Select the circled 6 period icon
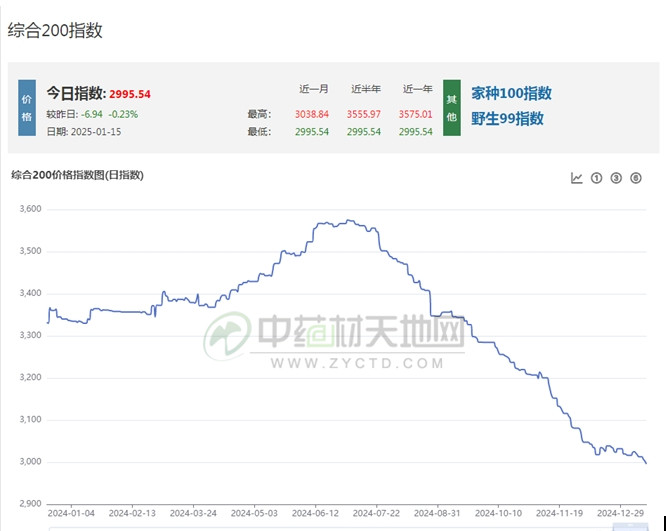This screenshot has width=666, height=531. coord(636,178)
